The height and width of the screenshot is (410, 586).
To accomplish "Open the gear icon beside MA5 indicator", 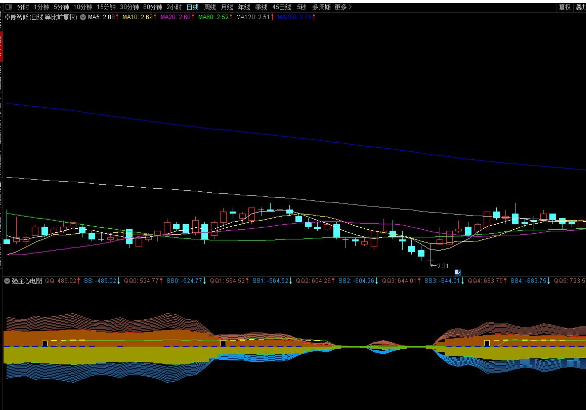I will pyautogui.click(x=83, y=17).
